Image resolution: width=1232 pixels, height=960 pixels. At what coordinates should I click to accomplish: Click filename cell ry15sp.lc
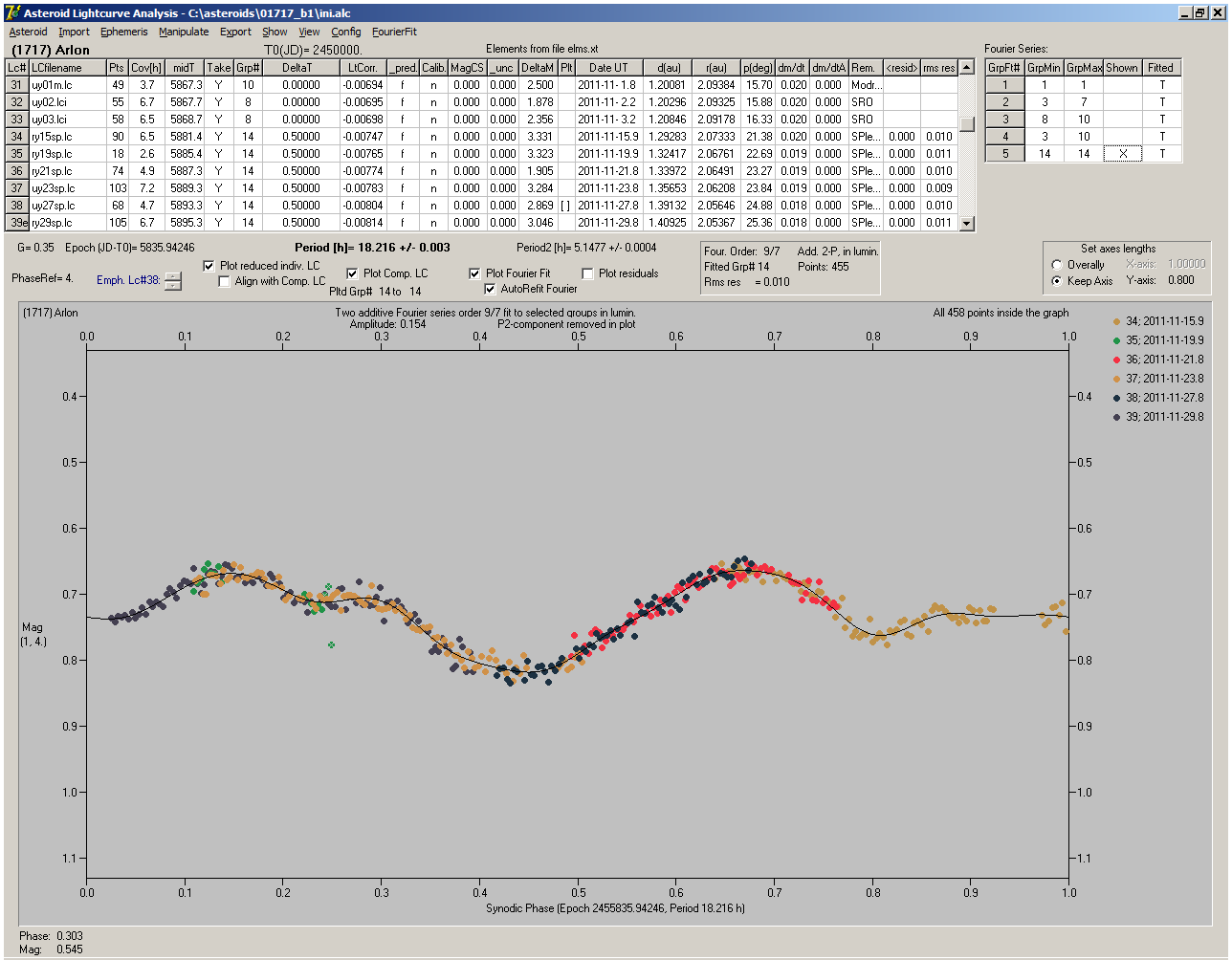68,137
